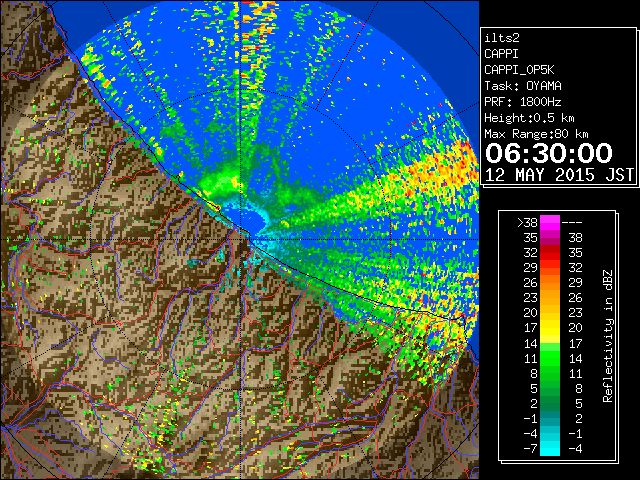640x480 pixels.
Task: Click the 12 MAY 2015 JST date
Action: pos(559,175)
